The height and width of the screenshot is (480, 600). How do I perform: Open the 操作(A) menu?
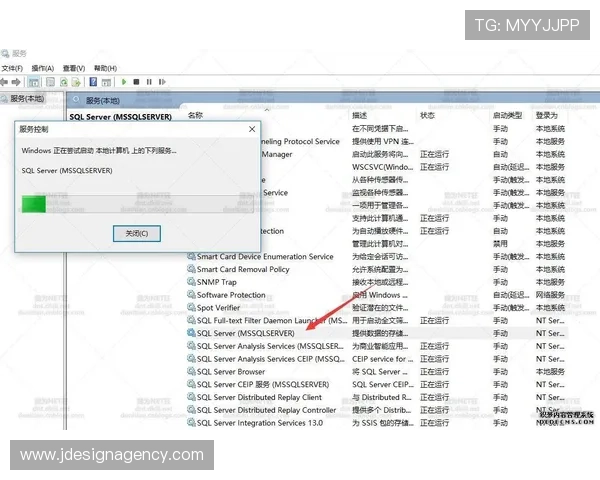click(42, 68)
